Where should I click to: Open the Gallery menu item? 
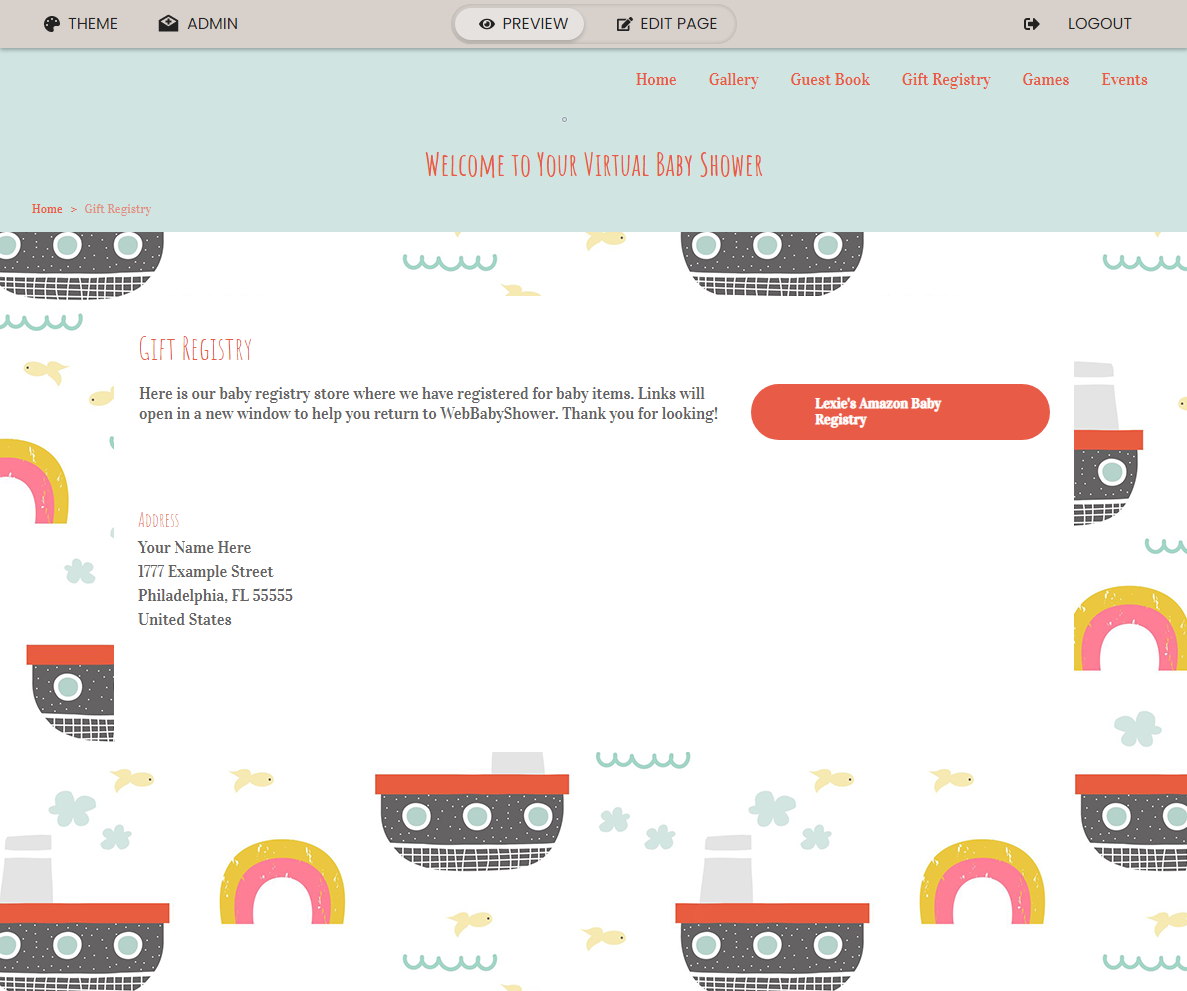734,79
